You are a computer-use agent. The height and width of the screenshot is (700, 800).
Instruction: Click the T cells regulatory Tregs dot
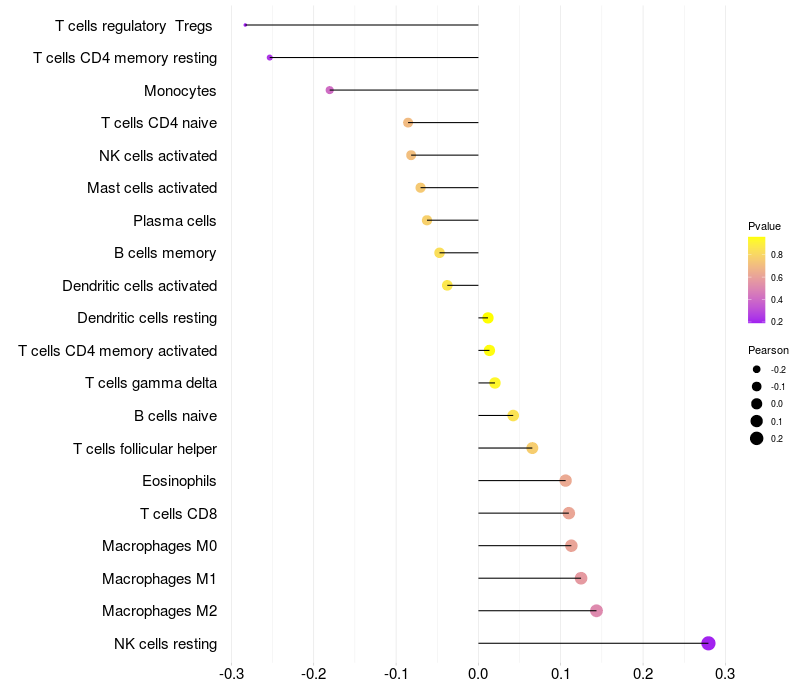click(x=245, y=25)
